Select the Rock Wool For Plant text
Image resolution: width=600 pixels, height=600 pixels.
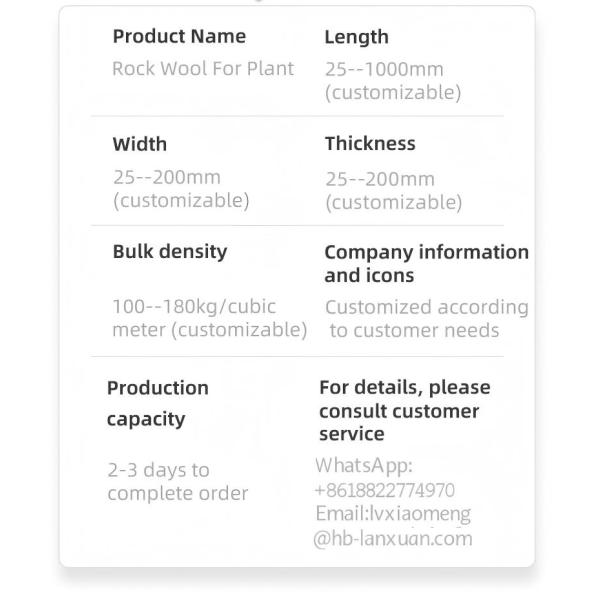click(x=203, y=69)
